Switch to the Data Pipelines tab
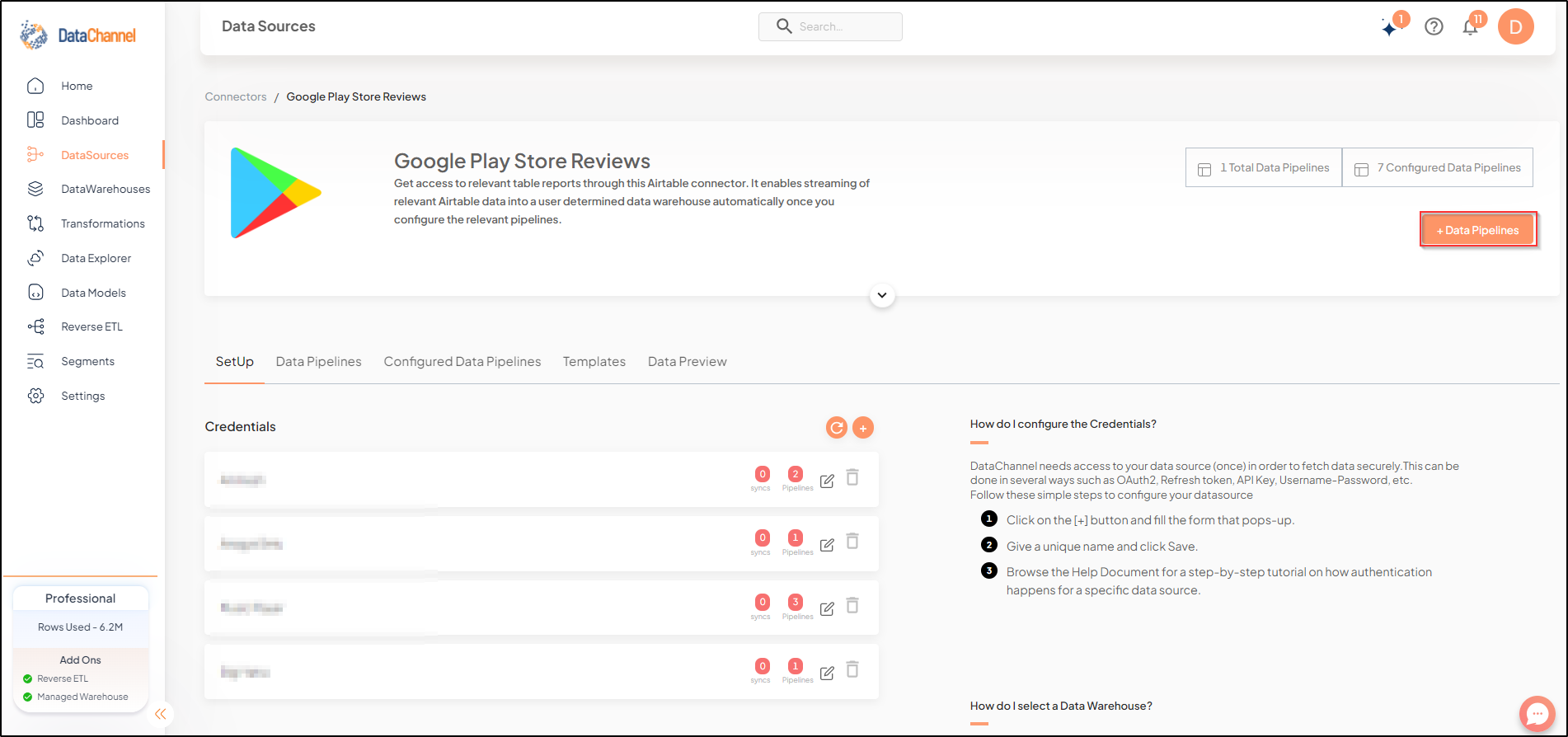Screen dimensions: 1568x737 point(318,361)
